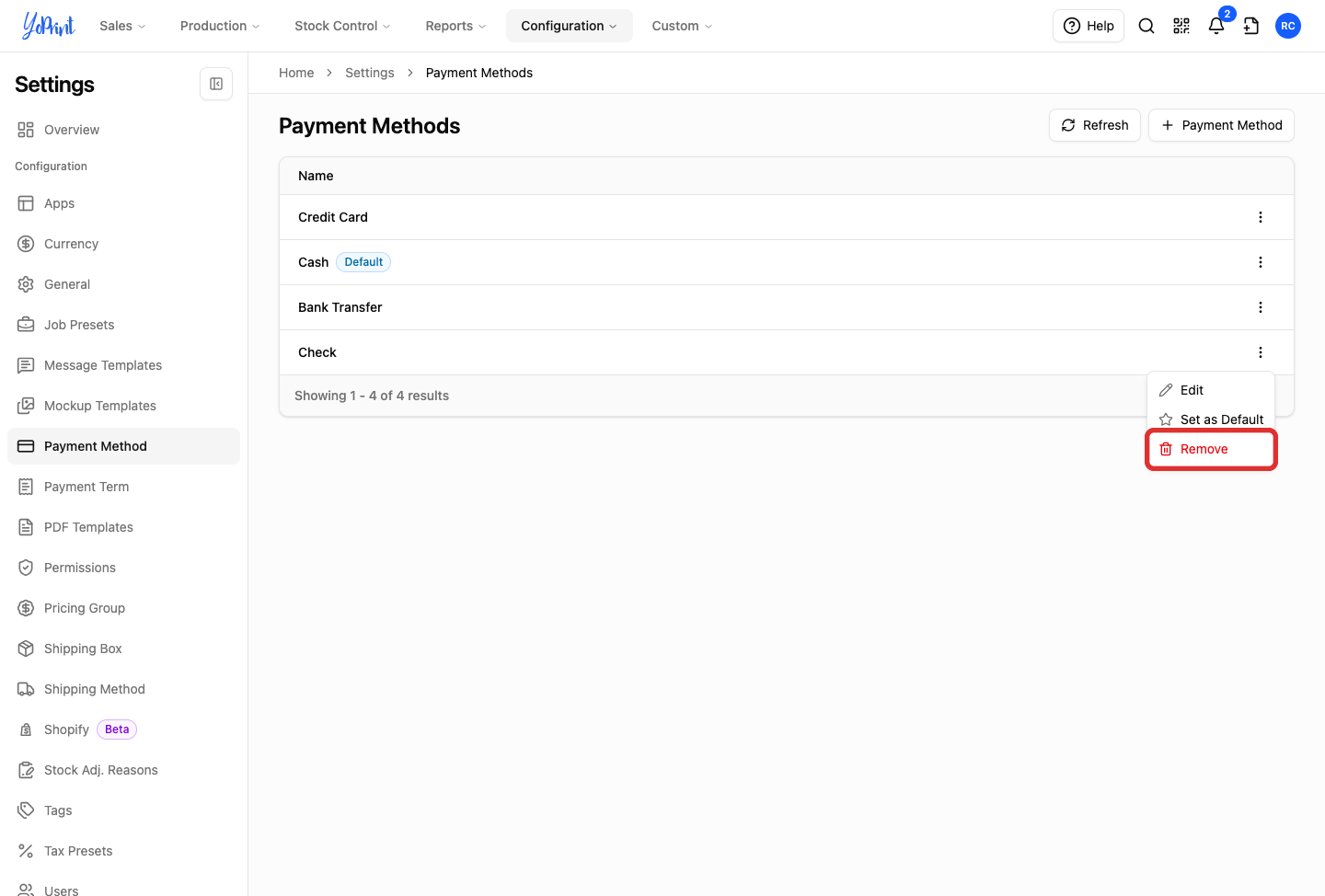Open the YoPrint home logo

tap(49, 26)
